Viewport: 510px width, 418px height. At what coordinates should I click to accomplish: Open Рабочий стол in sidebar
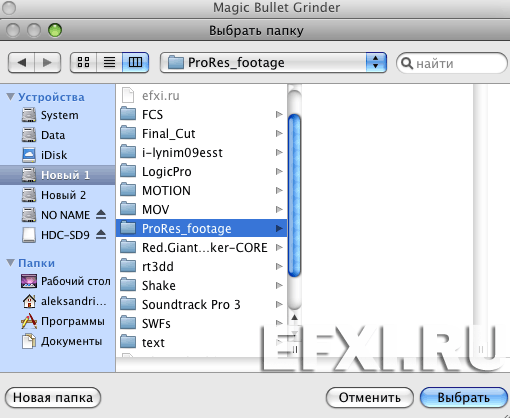click(57, 281)
